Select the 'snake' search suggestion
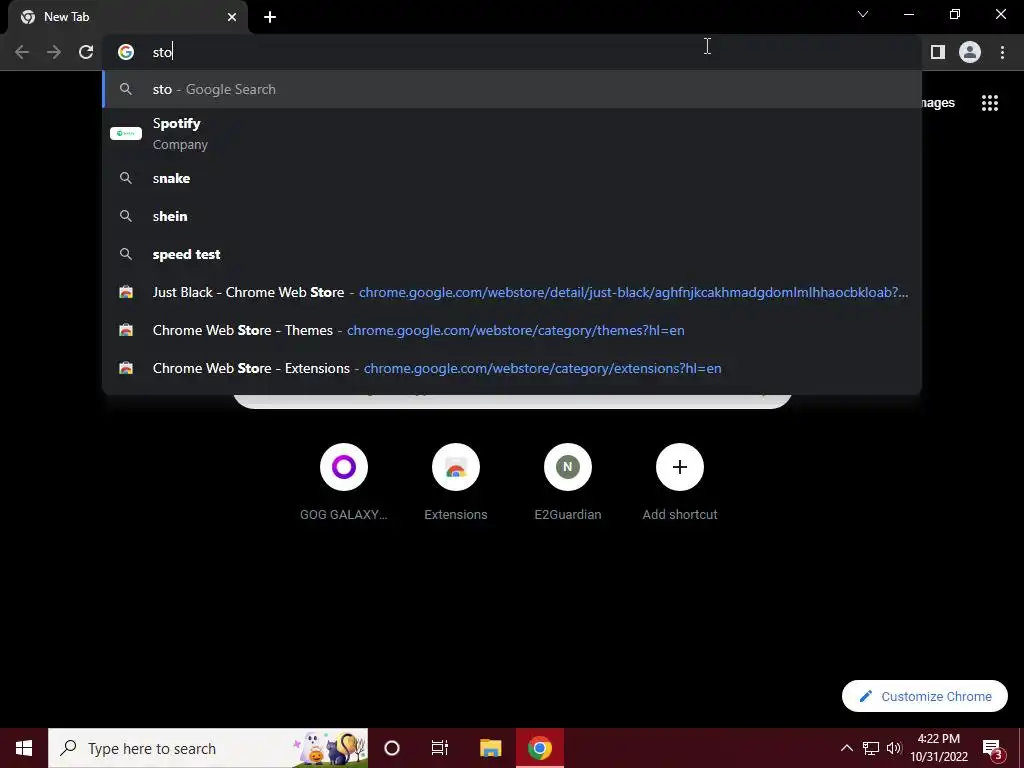 click(x=512, y=178)
